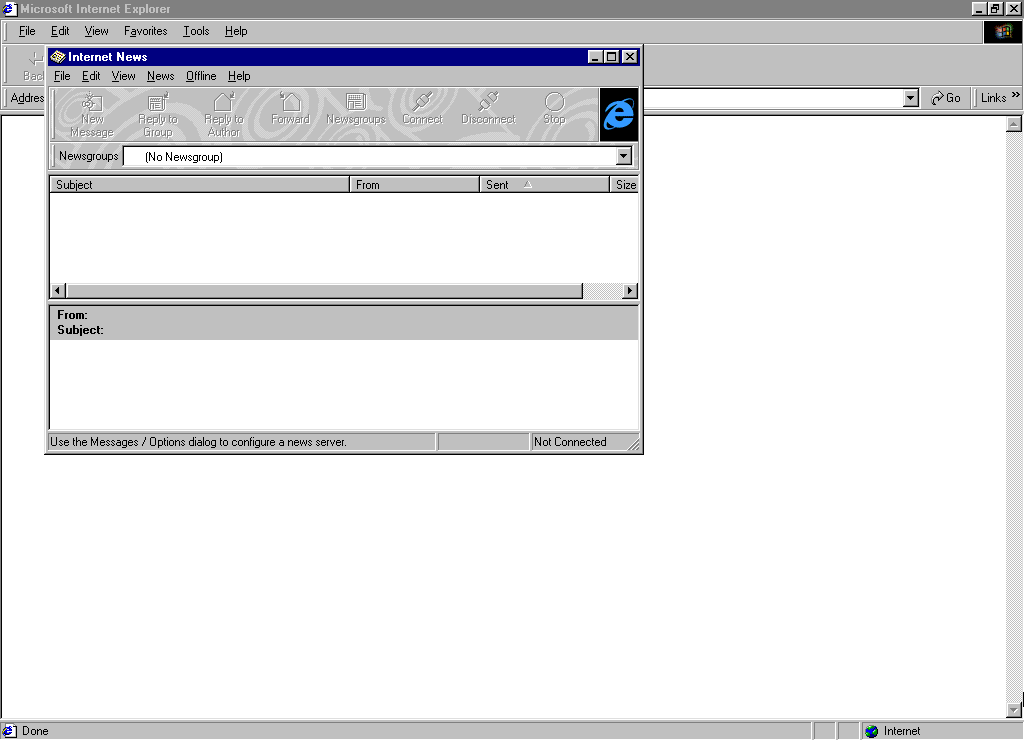Viewport: 1024px width, 740px height.
Task: Open the News menu
Action: click(161, 76)
